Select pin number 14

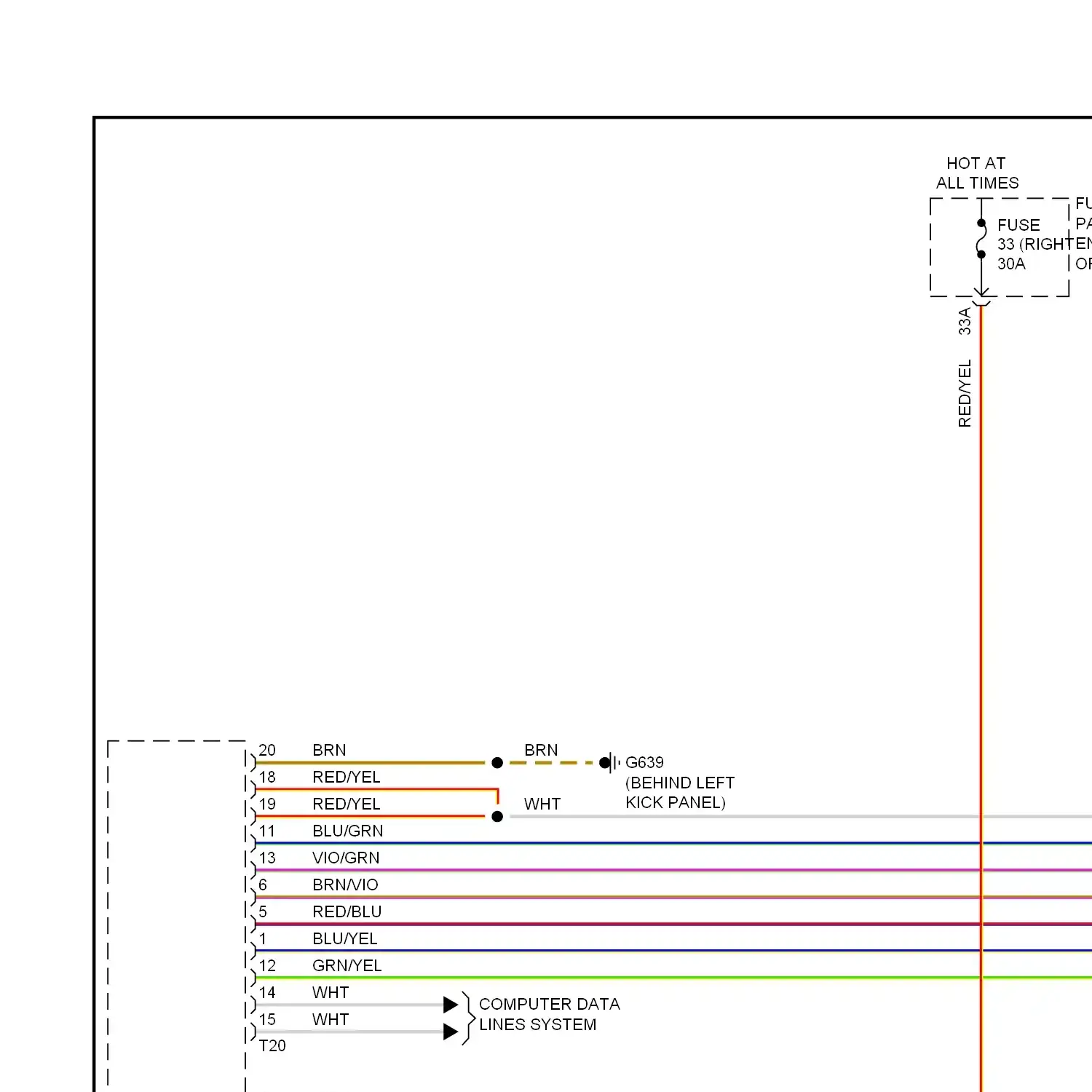point(267,992)
